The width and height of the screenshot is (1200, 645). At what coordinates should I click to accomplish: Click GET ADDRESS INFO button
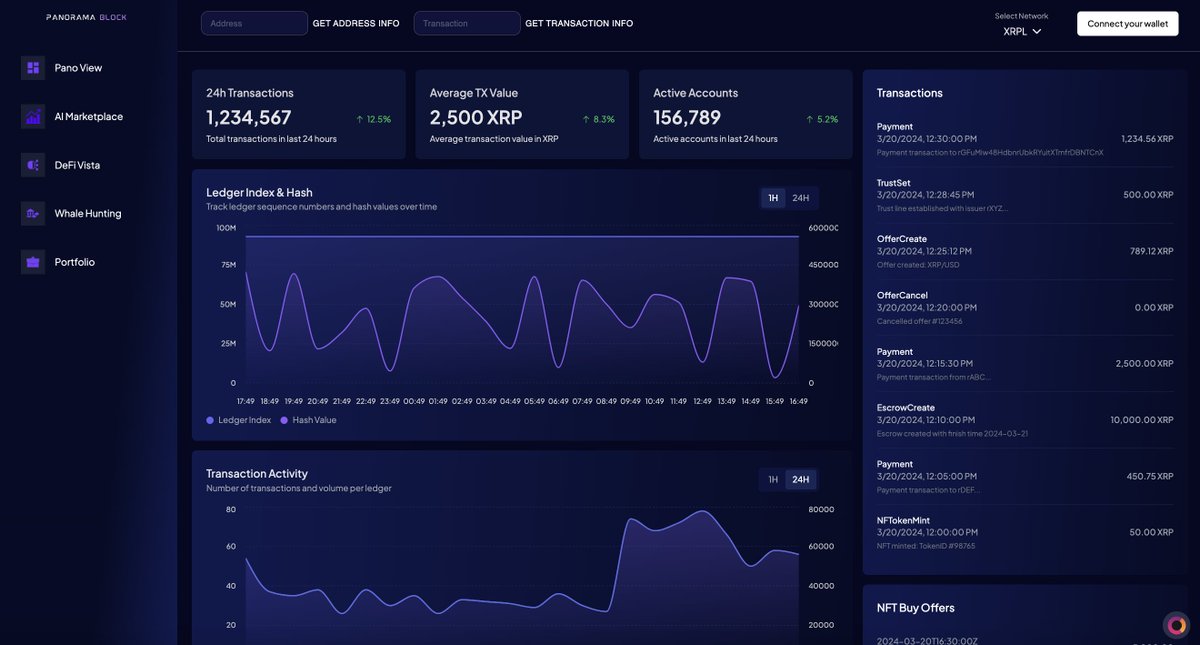356,23
